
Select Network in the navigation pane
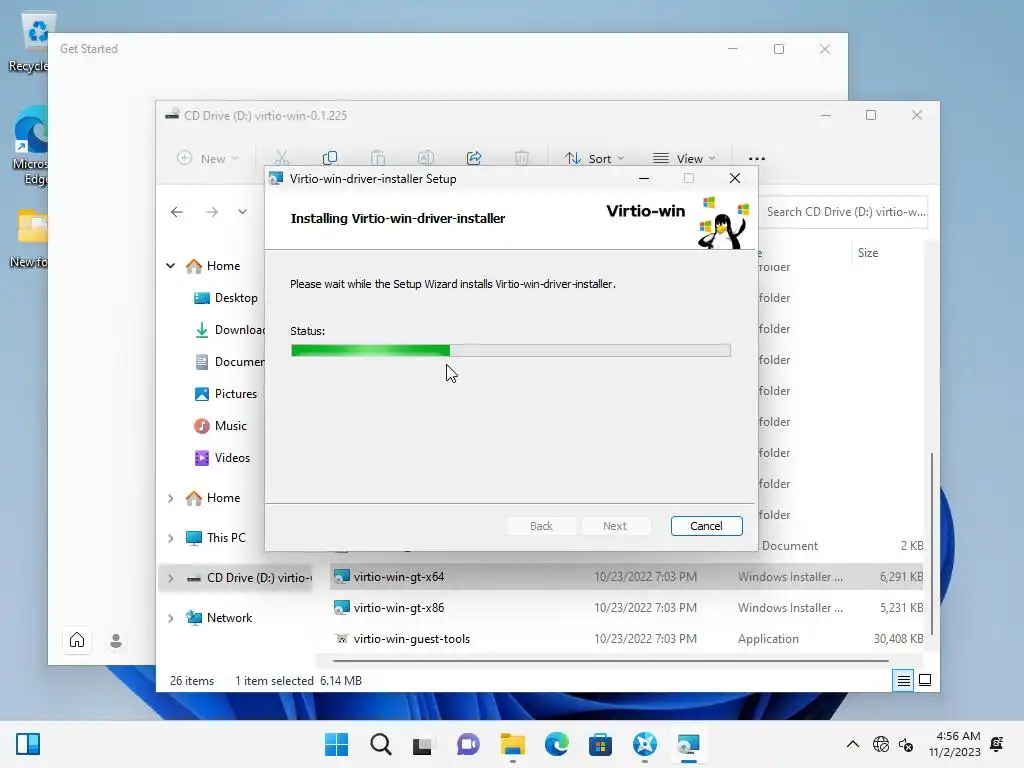tap(219, 618)
